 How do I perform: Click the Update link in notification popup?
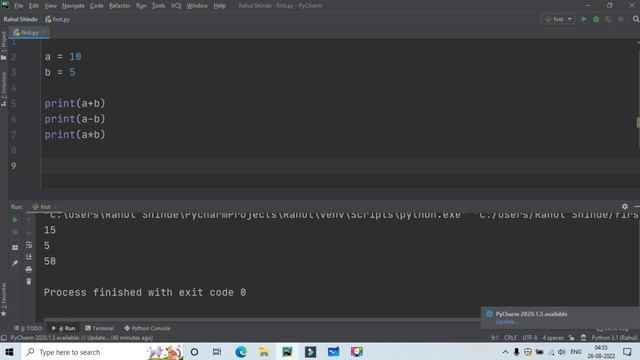click(507, 322)
